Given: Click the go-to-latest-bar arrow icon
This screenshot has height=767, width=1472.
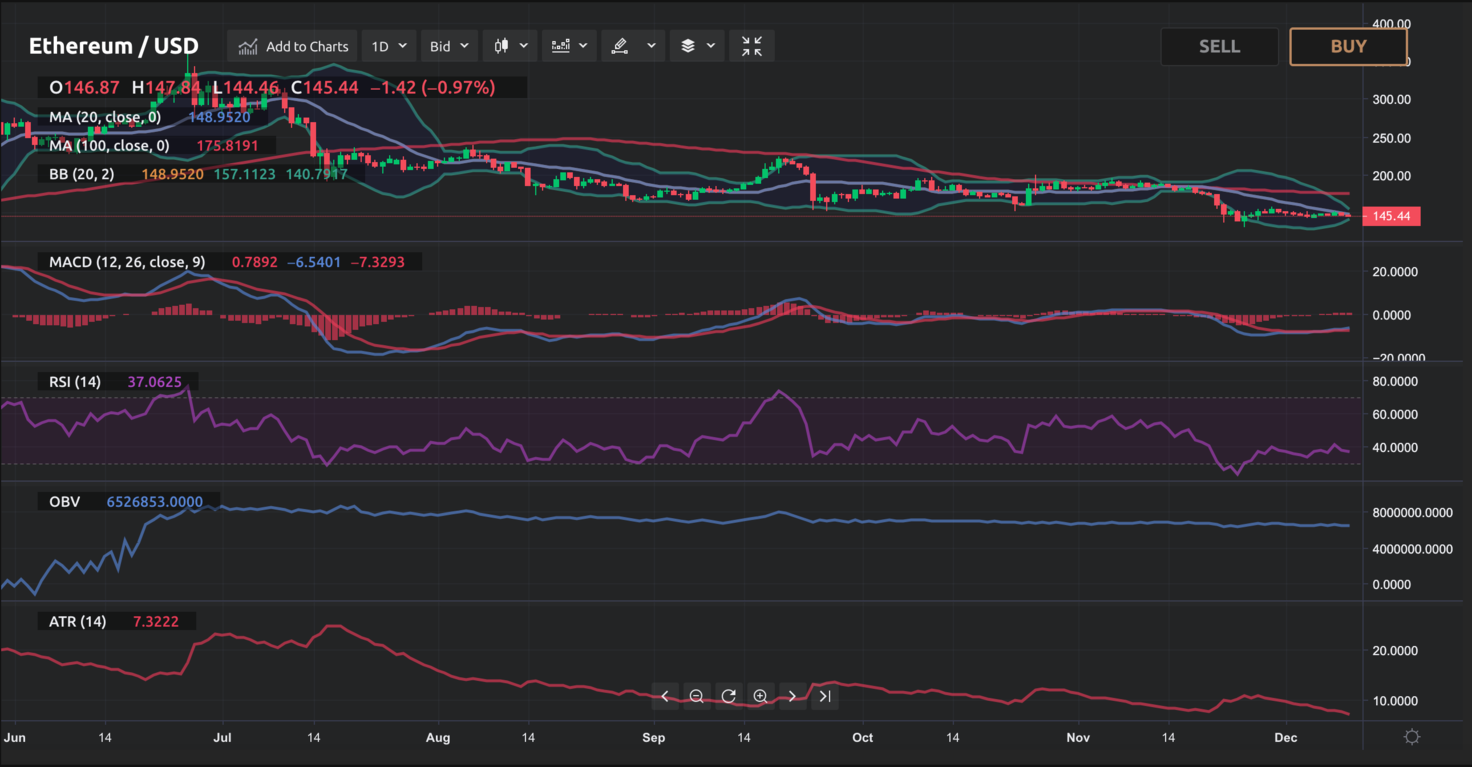Looking at the screenshot, I should point(824,696).
